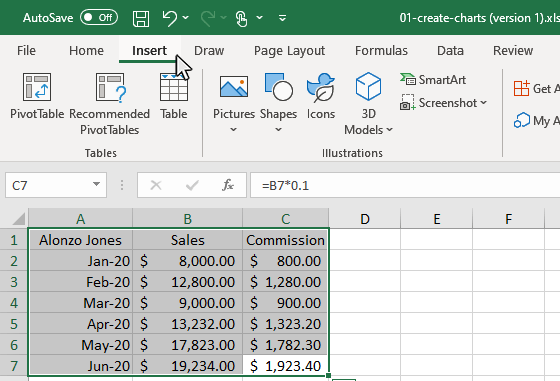560x381 pixels.
Task: Open the Icons gallery
Action: tap(321, 96)
